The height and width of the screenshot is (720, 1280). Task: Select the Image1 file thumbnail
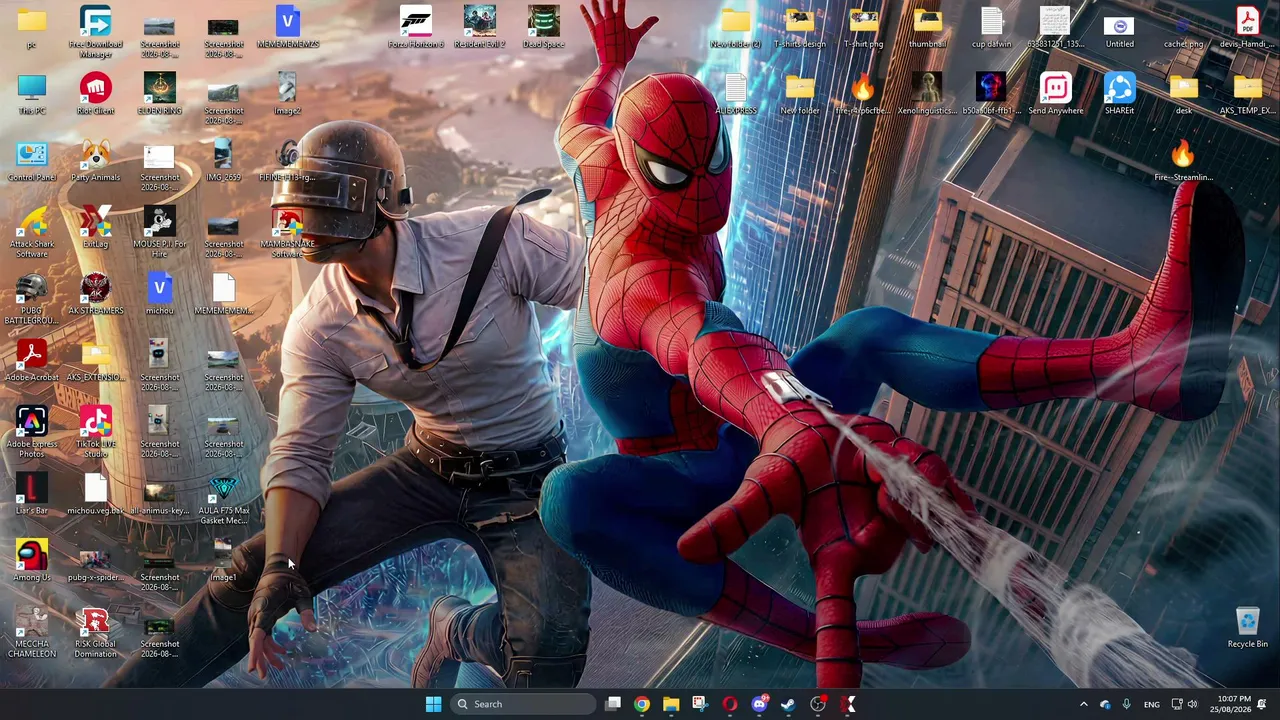click(x=223, y=562)
